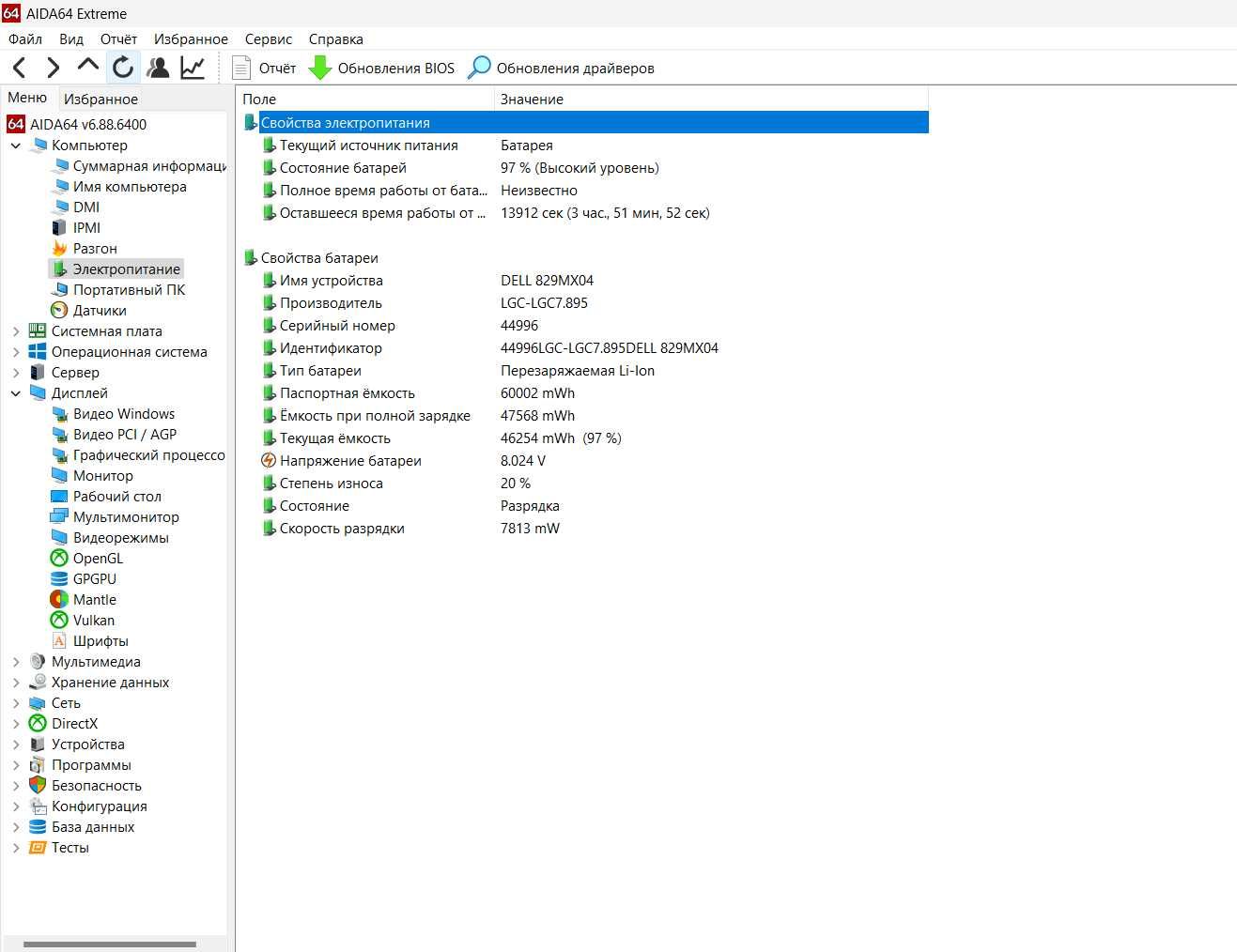Switch to the Меню tab

[28, 98]
